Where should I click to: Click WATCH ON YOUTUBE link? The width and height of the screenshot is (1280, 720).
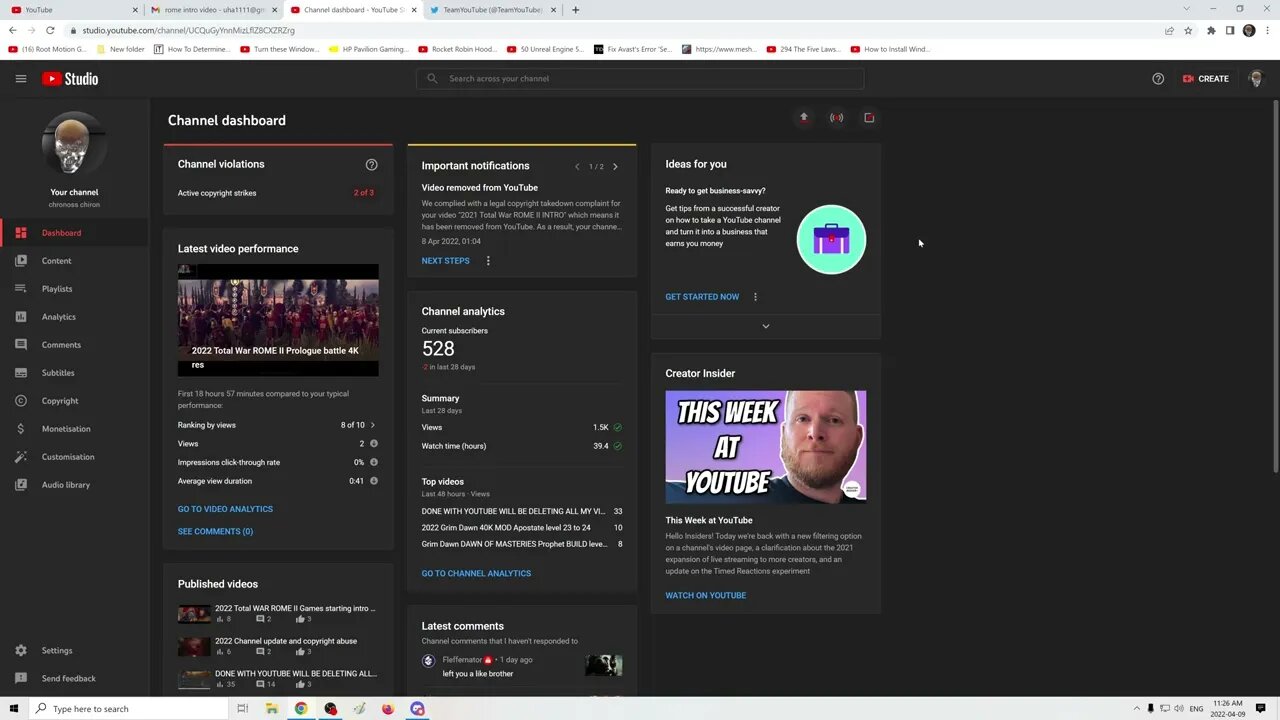click(706, 596)
